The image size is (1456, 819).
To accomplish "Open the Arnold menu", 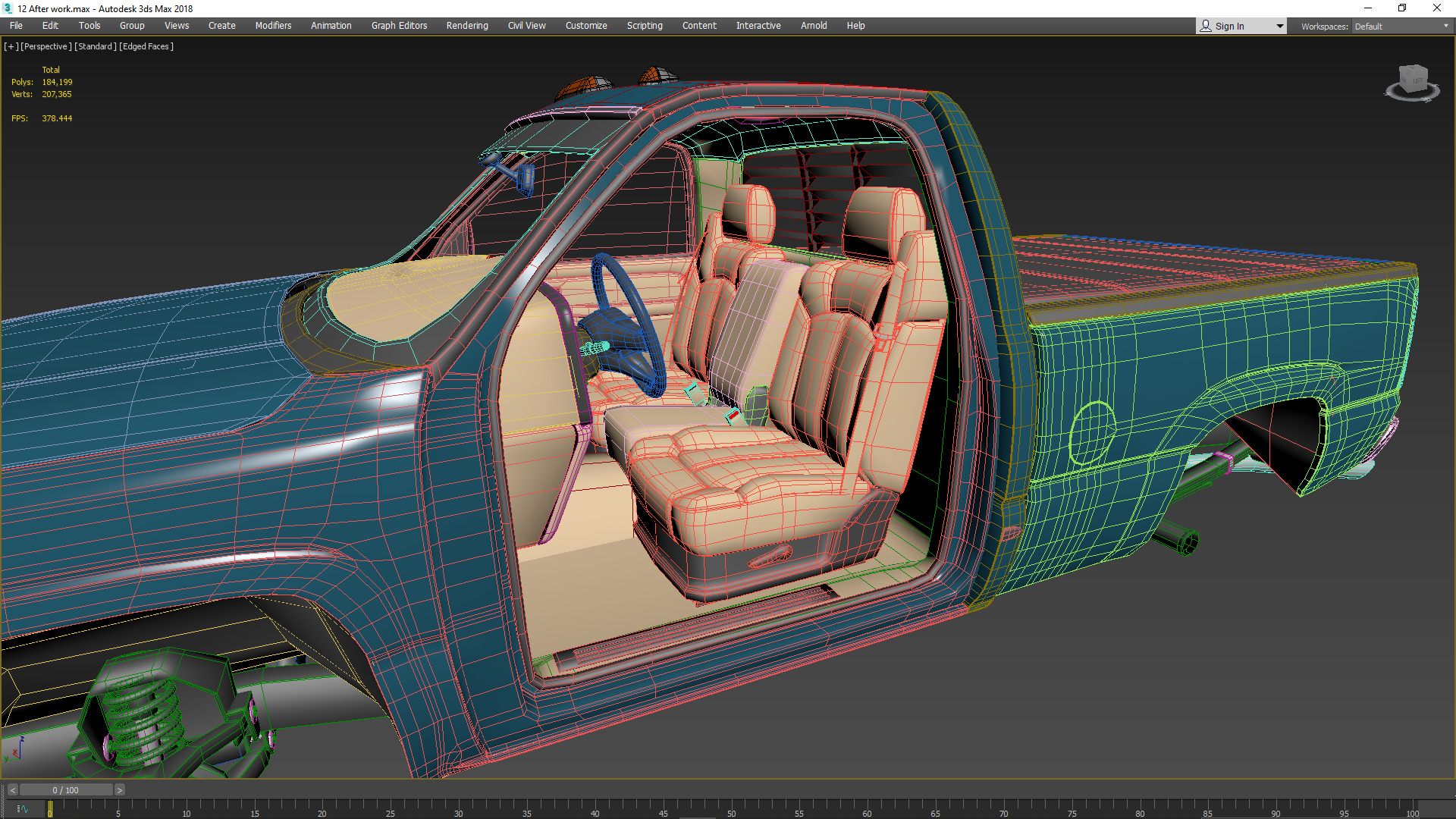I will pyautogui.click(x=814, y=26).
